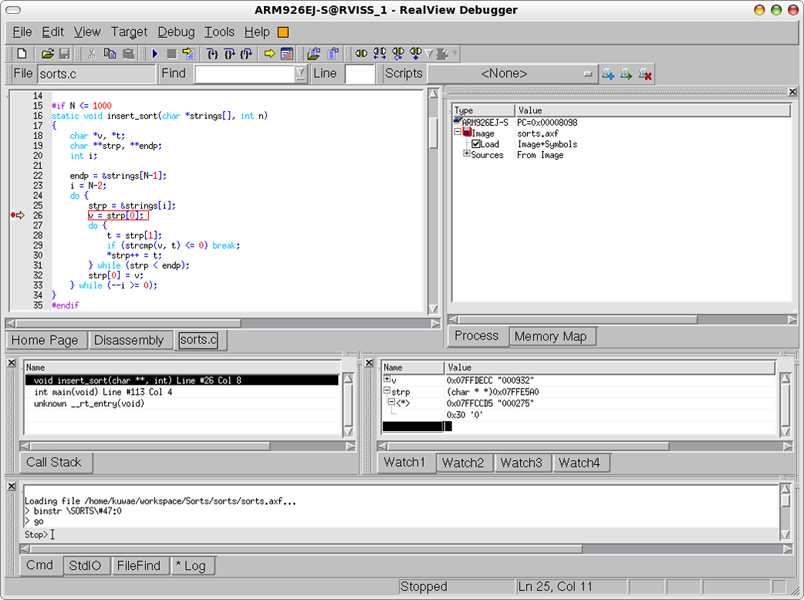Screen dimensions: 804x600
Task: Select the Watch4 tab
Action: tap(579, 463)
